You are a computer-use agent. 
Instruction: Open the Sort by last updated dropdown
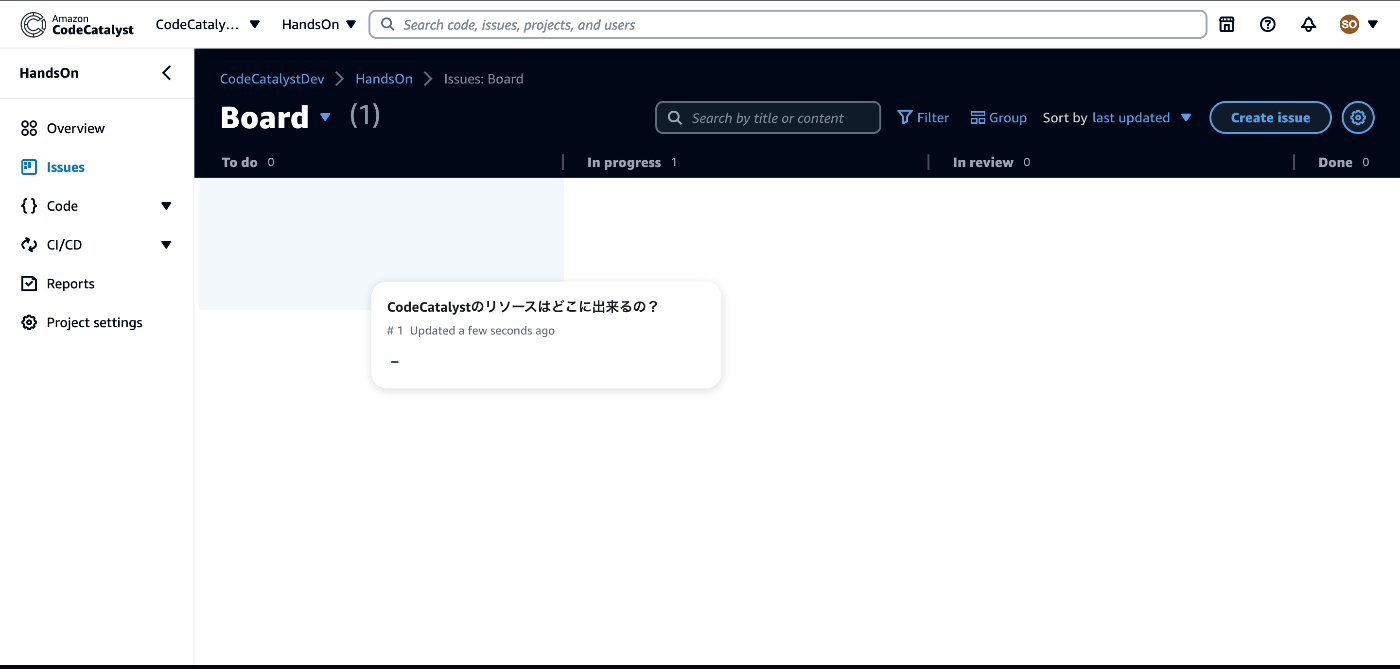click(x=1118, y=118)
